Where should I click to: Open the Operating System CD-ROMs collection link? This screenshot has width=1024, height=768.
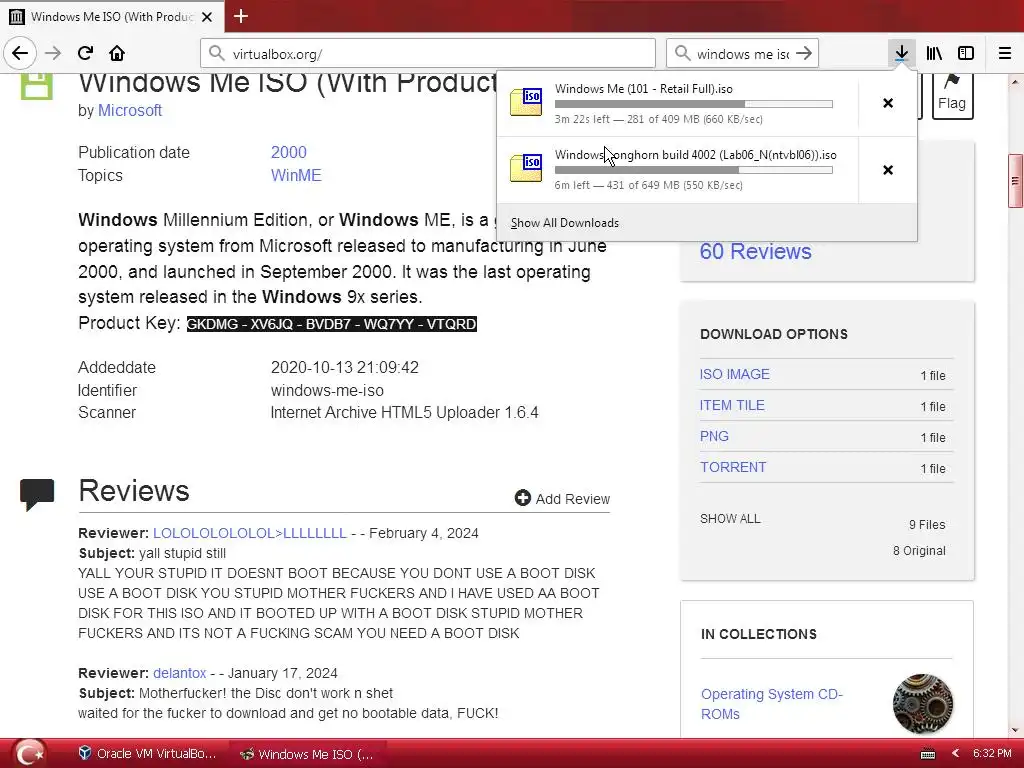(772, 703)
